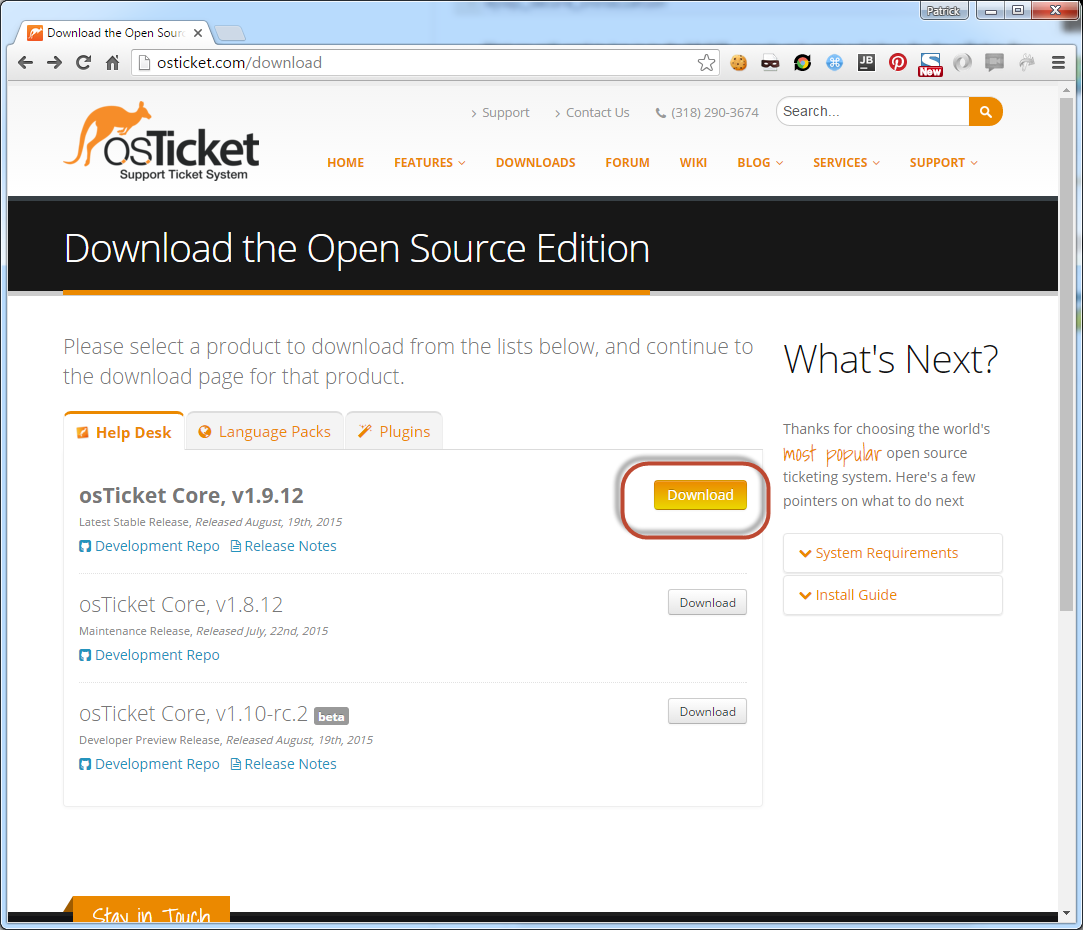The height and width of the screenshot is (930, 1083).
Task: Expand the FEATURES dropdown menu
Action: tap(430, 162)
